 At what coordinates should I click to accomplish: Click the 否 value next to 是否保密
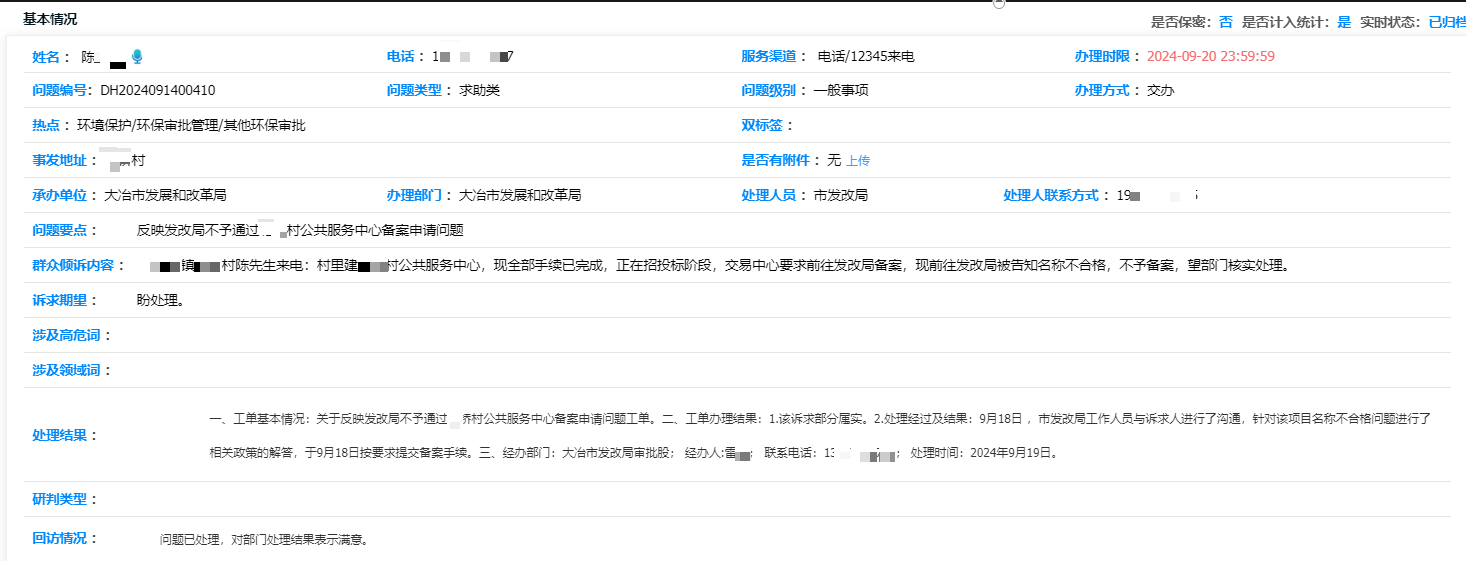1225,21
